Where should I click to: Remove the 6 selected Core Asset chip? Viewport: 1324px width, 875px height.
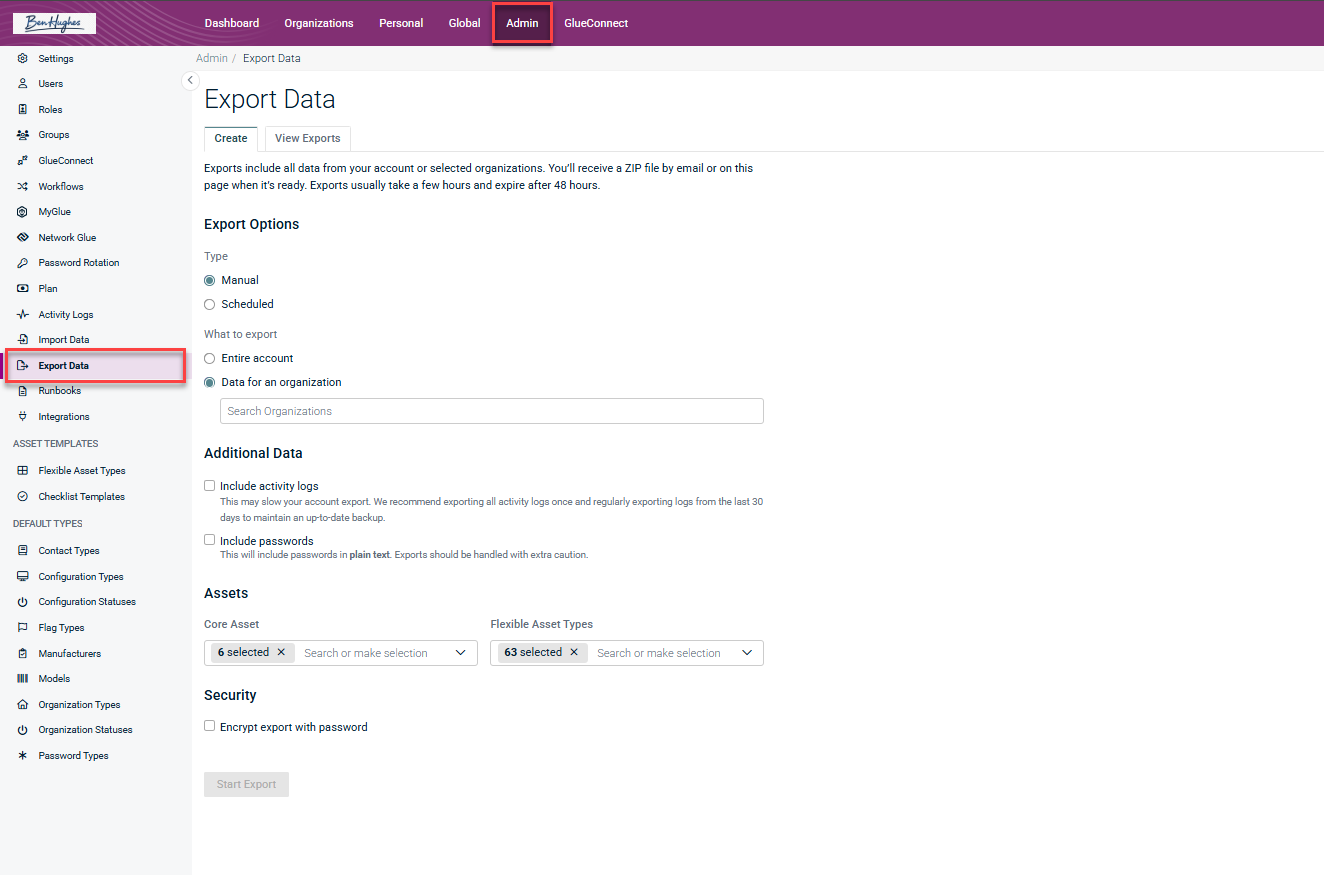pos(281,652)
